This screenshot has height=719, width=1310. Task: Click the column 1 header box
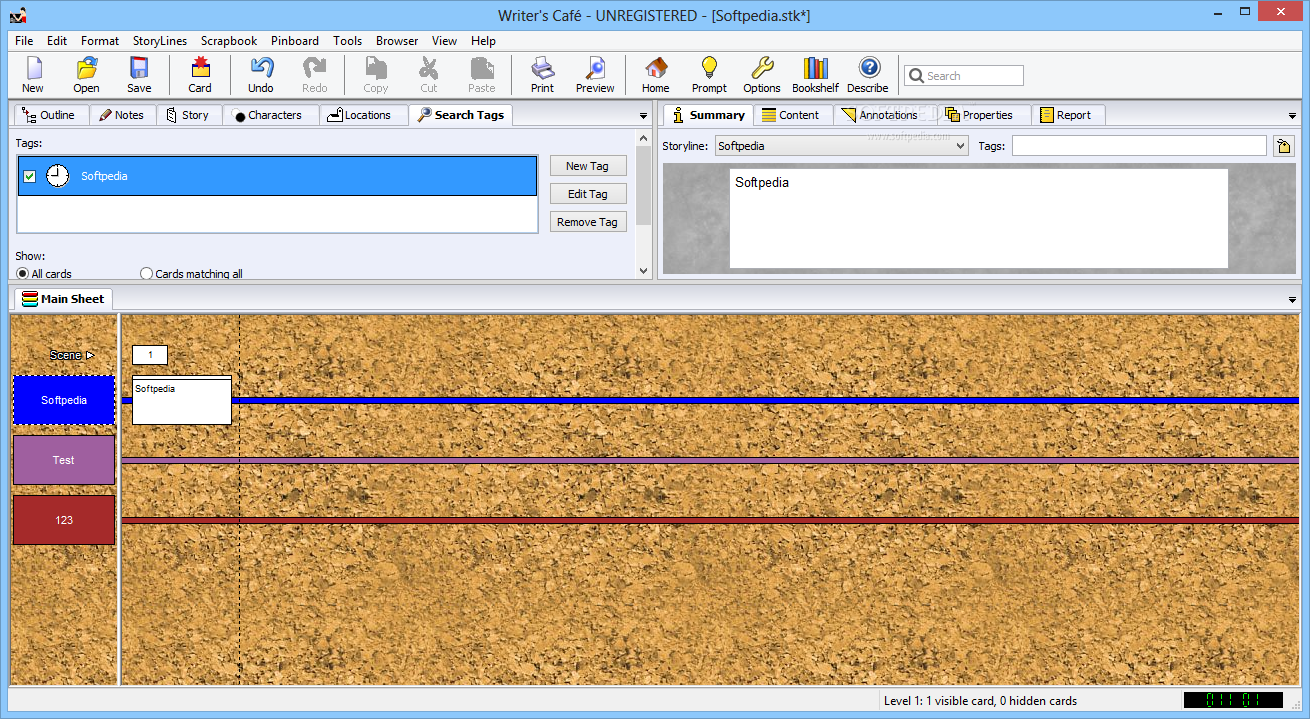[150, 355]
